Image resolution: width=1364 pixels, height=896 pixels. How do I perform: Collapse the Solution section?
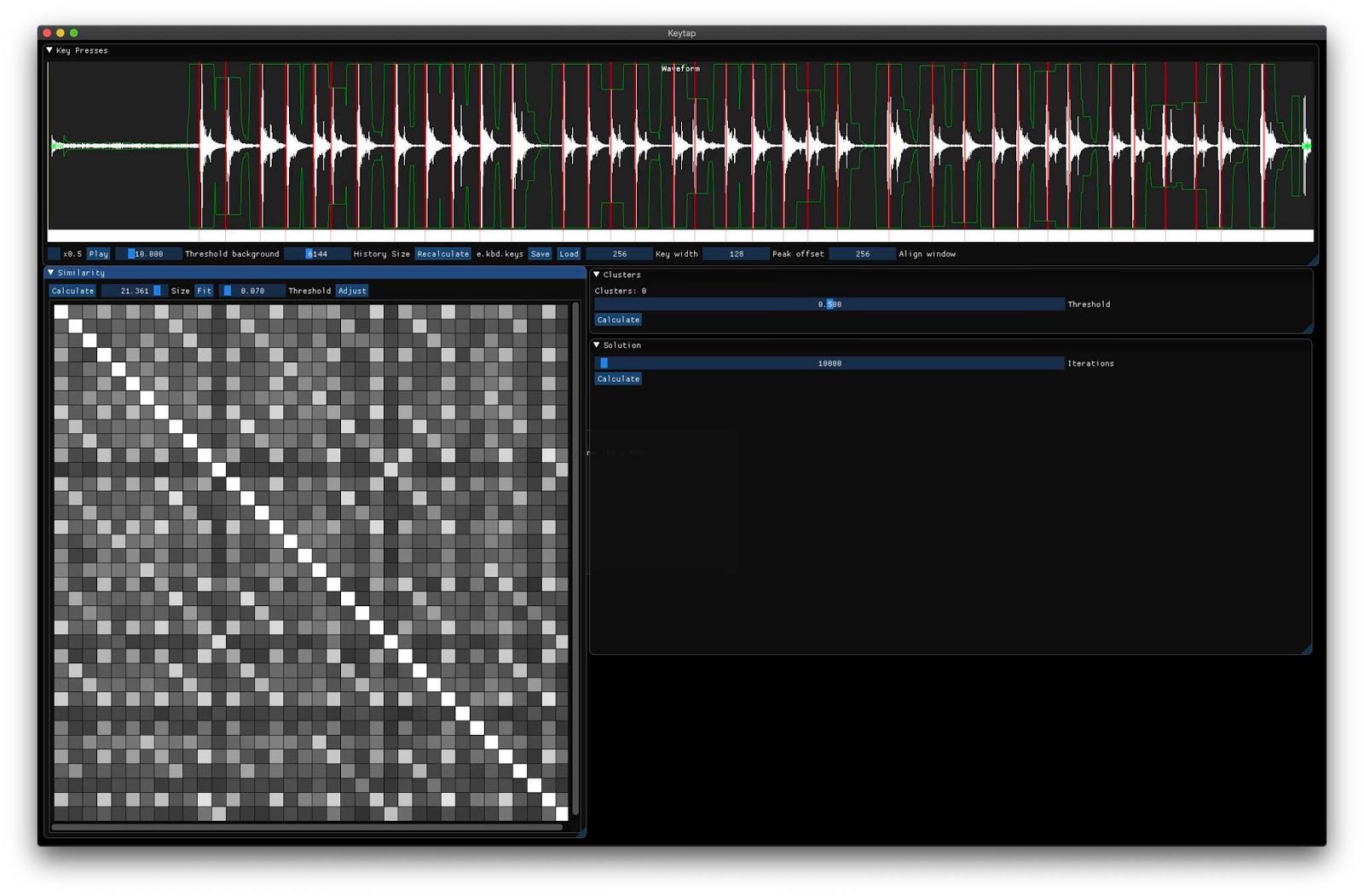597,345
